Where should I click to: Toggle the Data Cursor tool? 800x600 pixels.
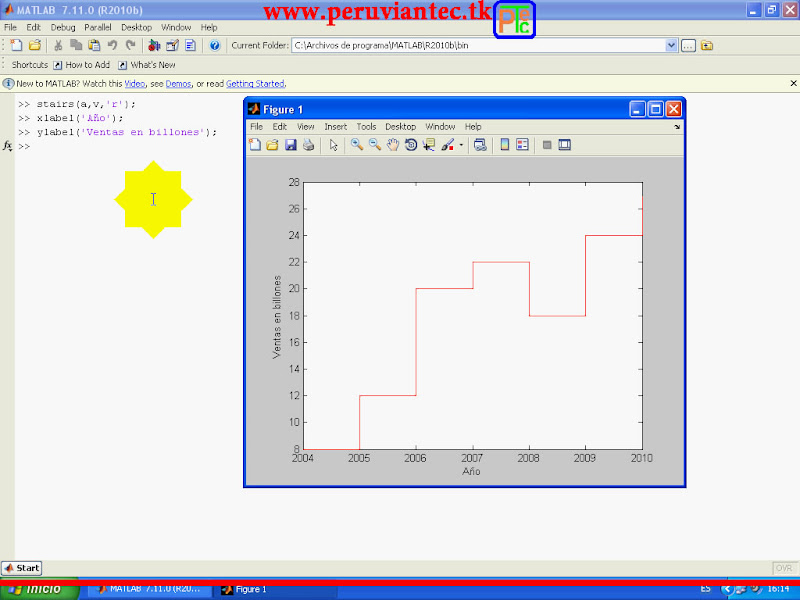pyautogui.click(x=429, y=145)
